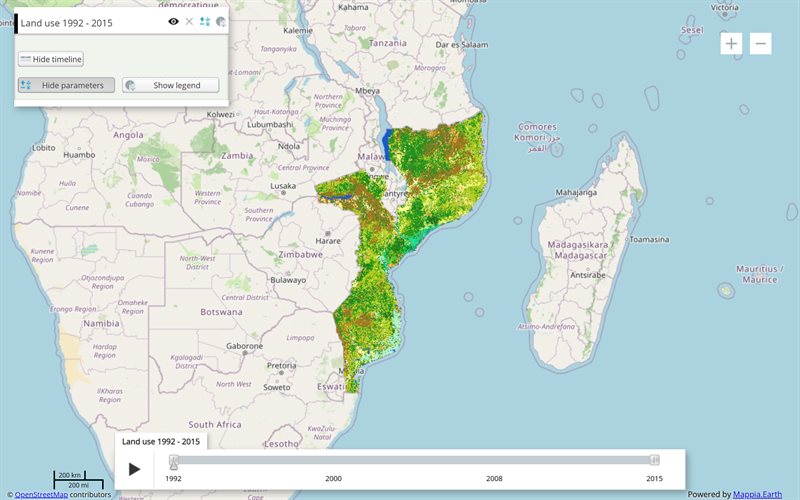Click the Pretoria city label
Screen dimensions: 800x500
[282, 365]
